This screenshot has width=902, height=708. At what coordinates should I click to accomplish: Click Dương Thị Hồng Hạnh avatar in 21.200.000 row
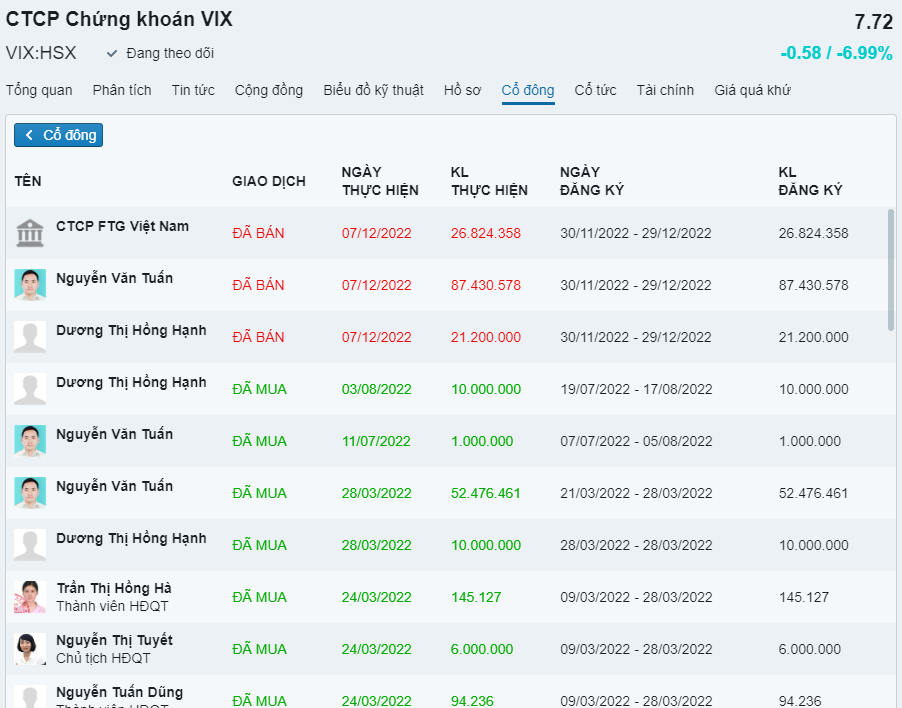[x=30, y=337]
